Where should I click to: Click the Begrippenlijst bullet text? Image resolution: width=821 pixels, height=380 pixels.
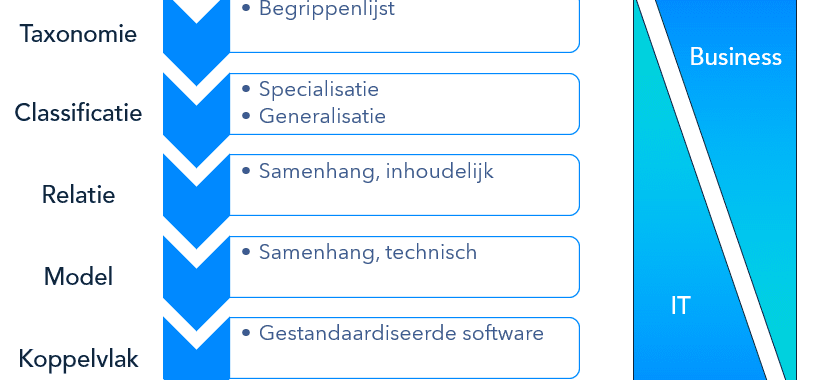[327, 9]
